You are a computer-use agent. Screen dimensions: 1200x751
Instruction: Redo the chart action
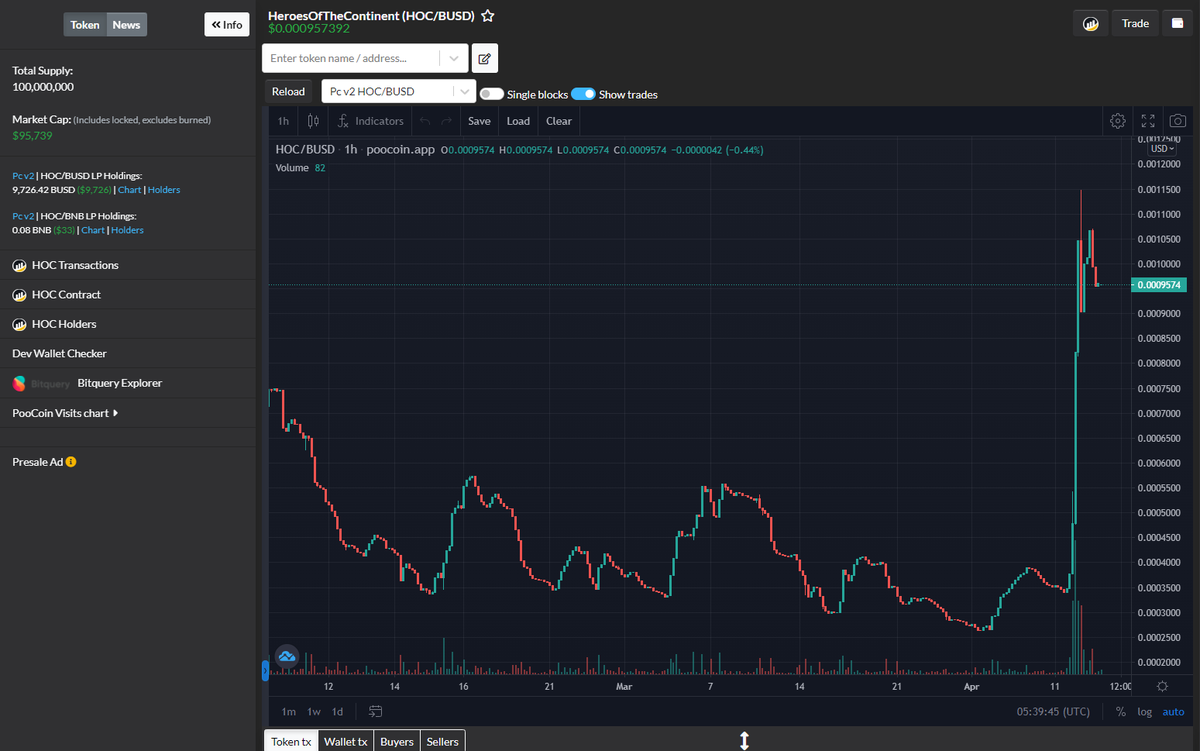(x=446, y=121)
